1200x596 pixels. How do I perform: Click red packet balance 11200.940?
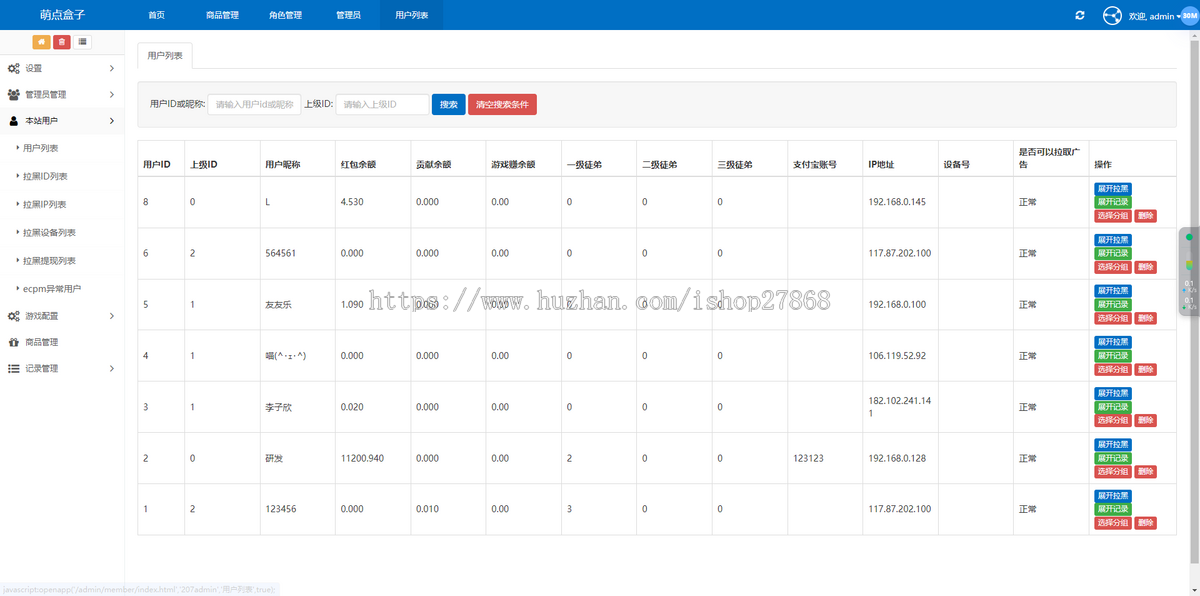click(362, 458)
